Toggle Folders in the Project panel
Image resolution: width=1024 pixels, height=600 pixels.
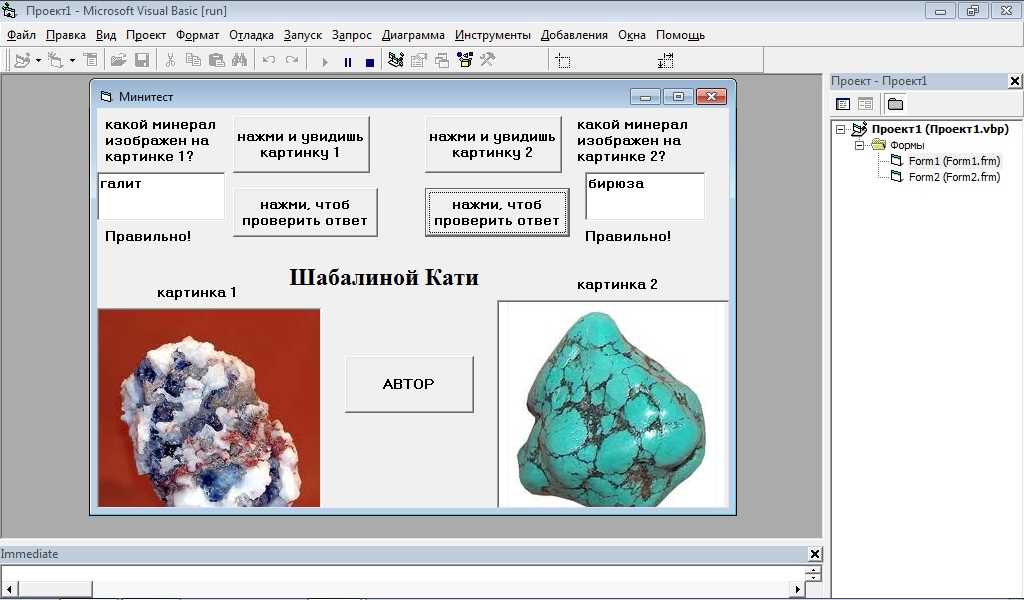pos(895,104)
